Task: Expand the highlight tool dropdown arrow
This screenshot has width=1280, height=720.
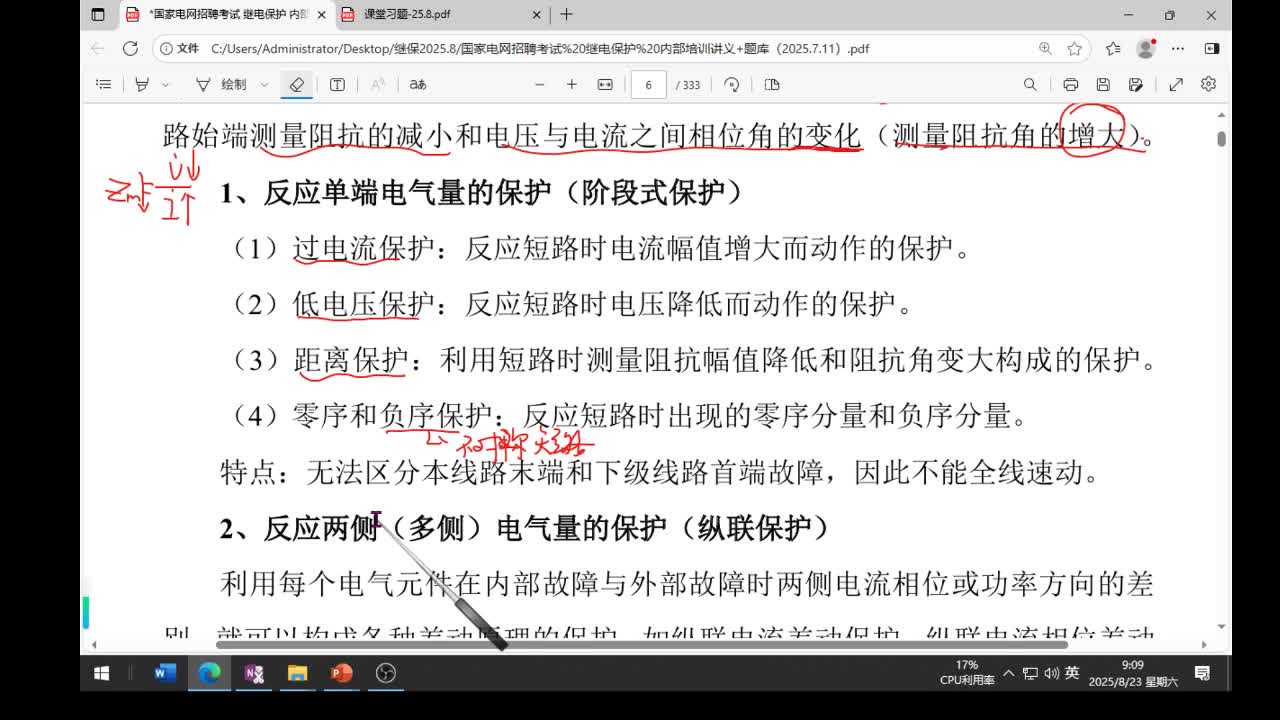Action: tap(166, 85)
